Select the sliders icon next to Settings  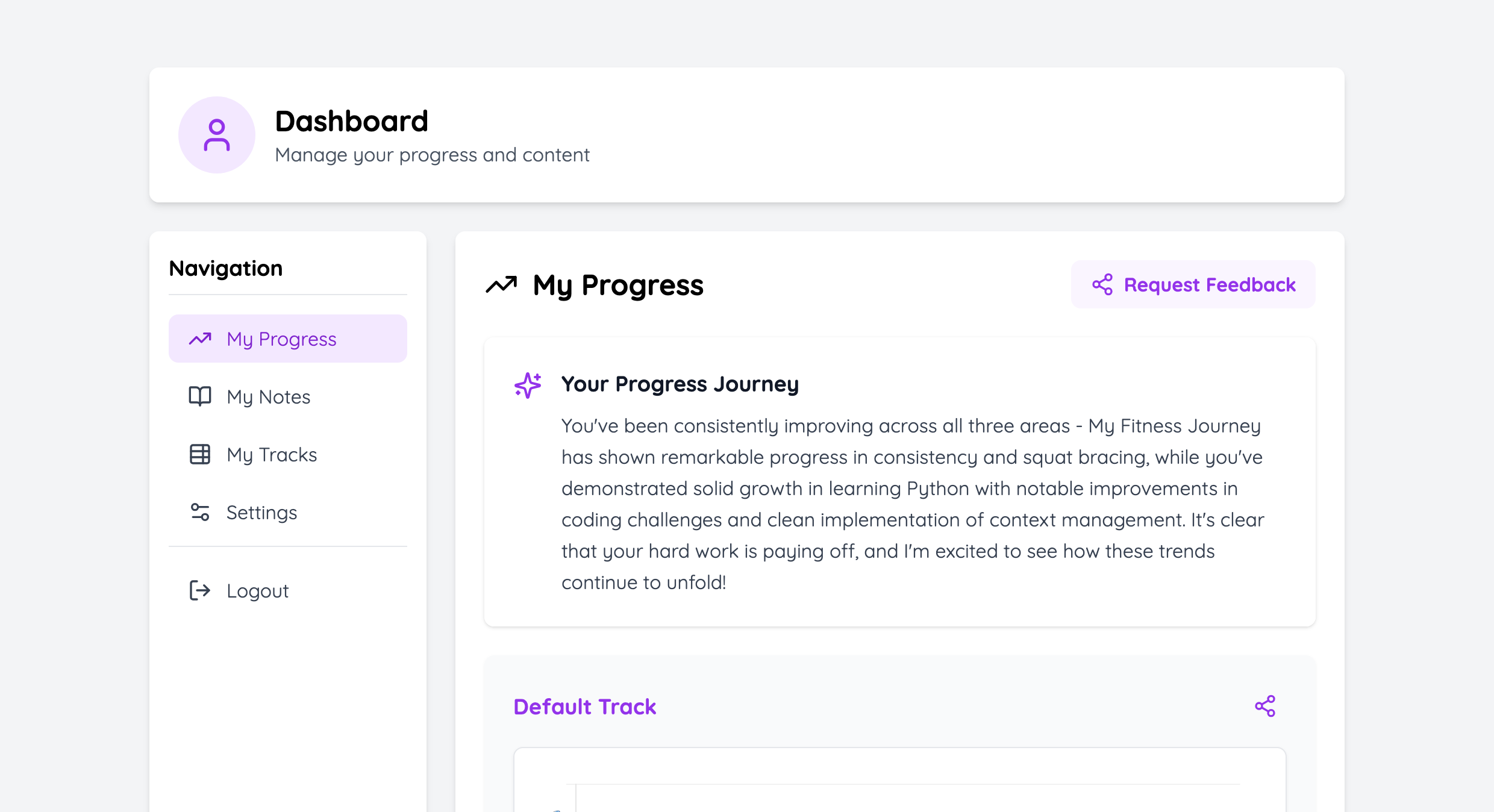tap(199, 512)
